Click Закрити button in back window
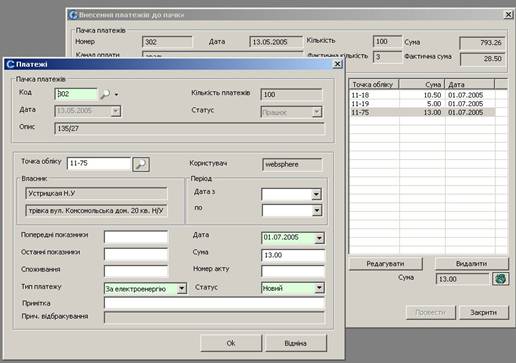The height and width of the screenshot is (363, 516). (x=484, y=312)
